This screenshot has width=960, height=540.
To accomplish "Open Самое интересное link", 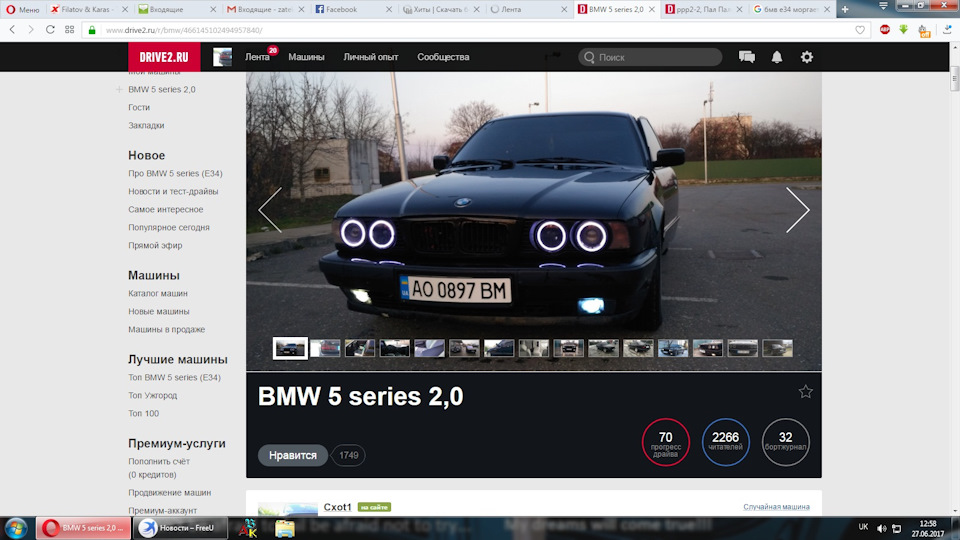I will point(166,209).
